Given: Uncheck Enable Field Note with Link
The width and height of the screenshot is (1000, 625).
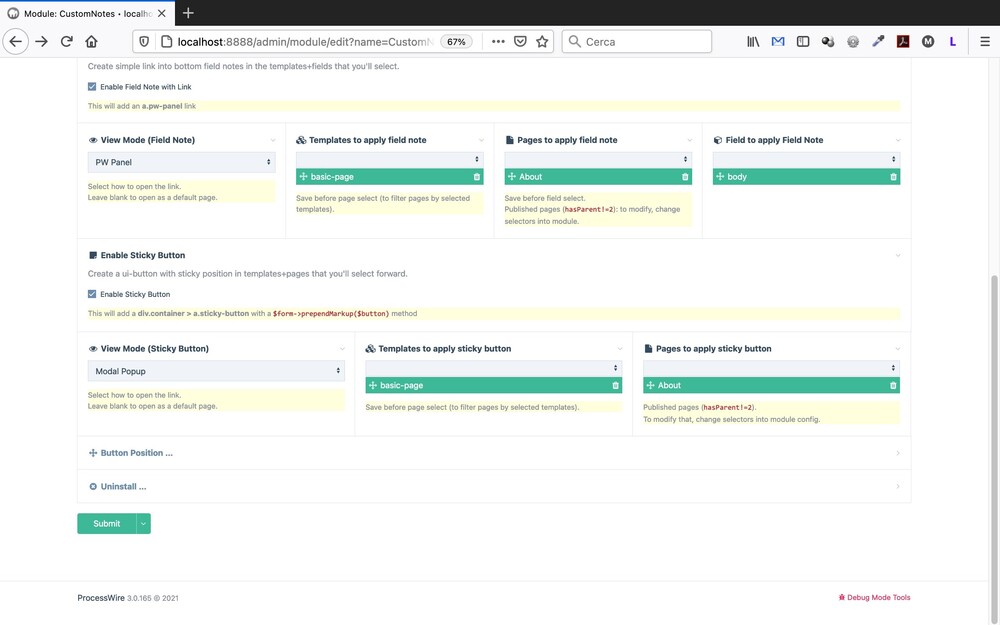Looking at the screenshot, I should (x=92, y=87).
